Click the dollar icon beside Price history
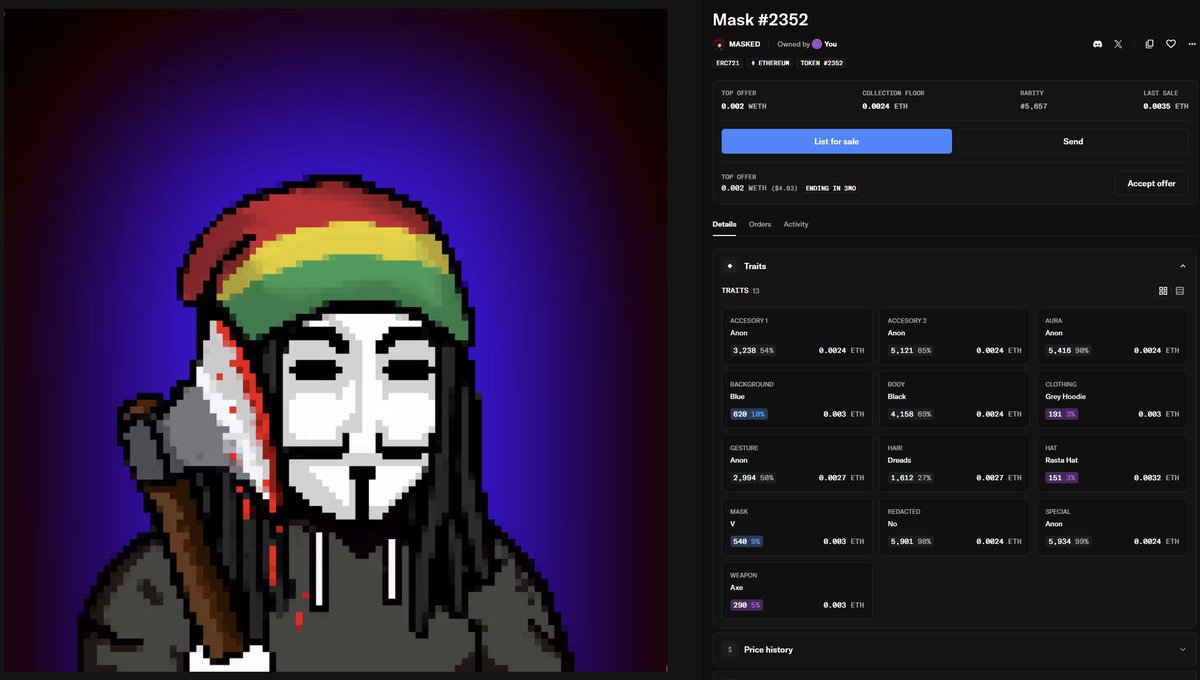The image size is (1200, 680). click(x=730, y=649)
